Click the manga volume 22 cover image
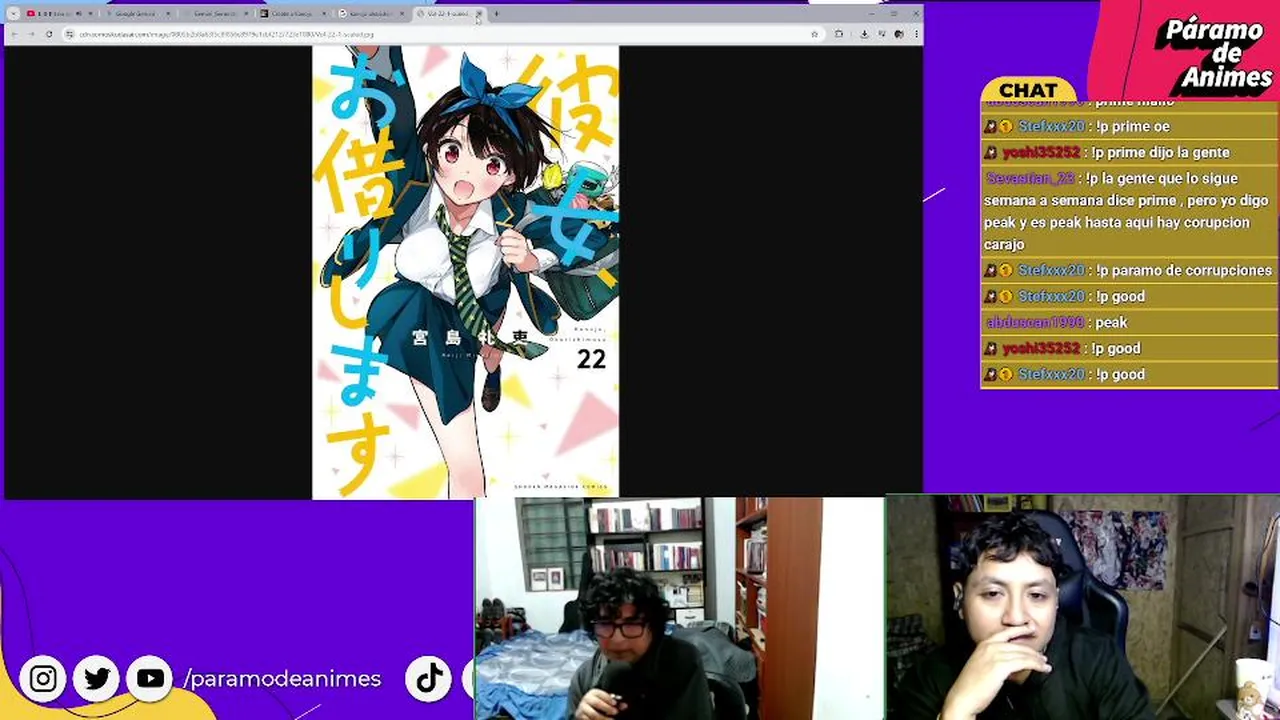1280x720 pixels. tap(466, 272)
